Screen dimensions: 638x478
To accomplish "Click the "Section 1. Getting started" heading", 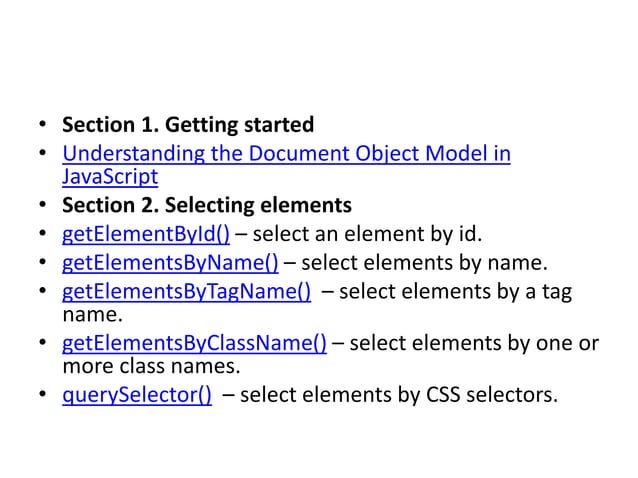I will click(188, 126).
